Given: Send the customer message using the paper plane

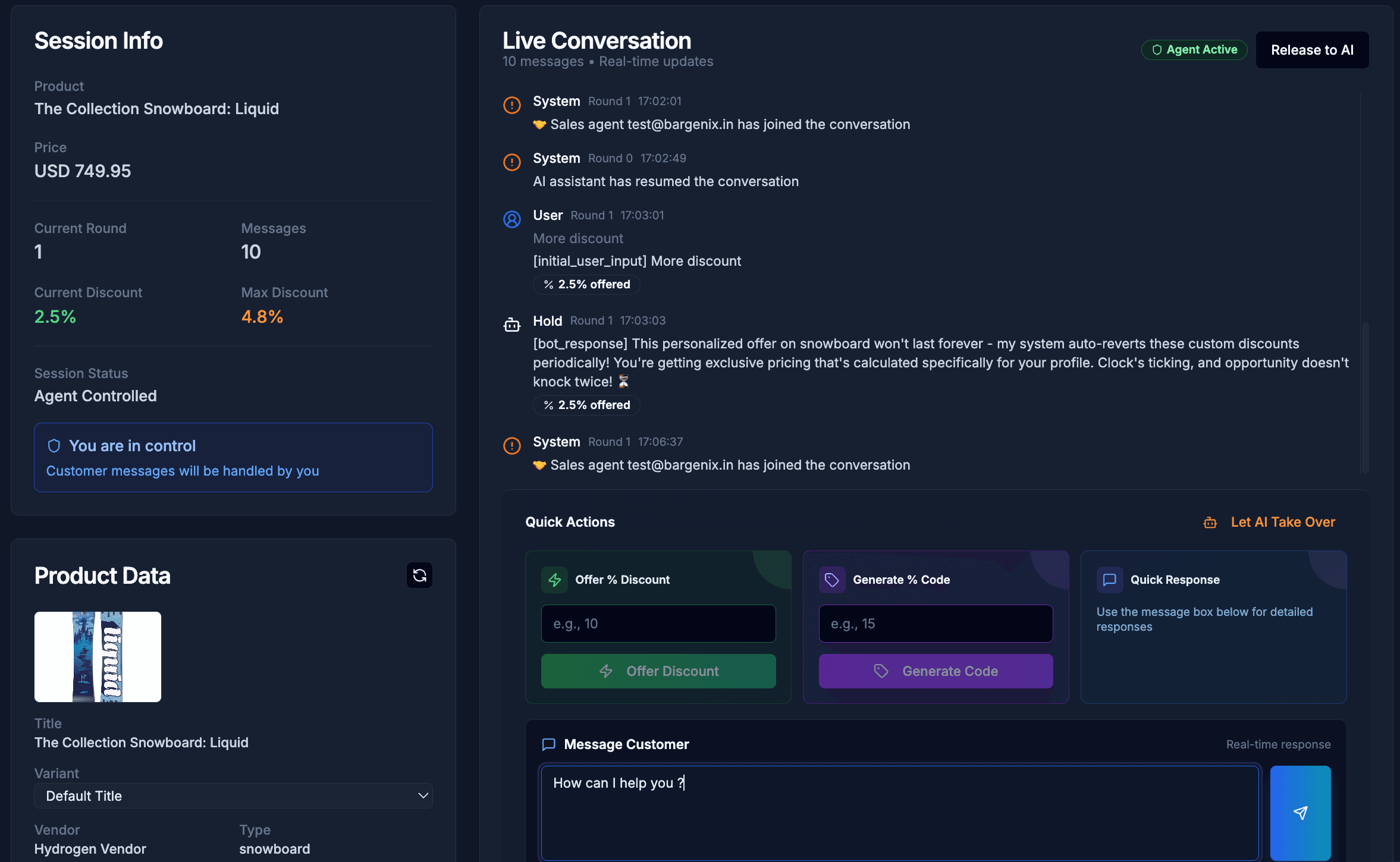Looking at the screenshot, I should [1299, 813].
